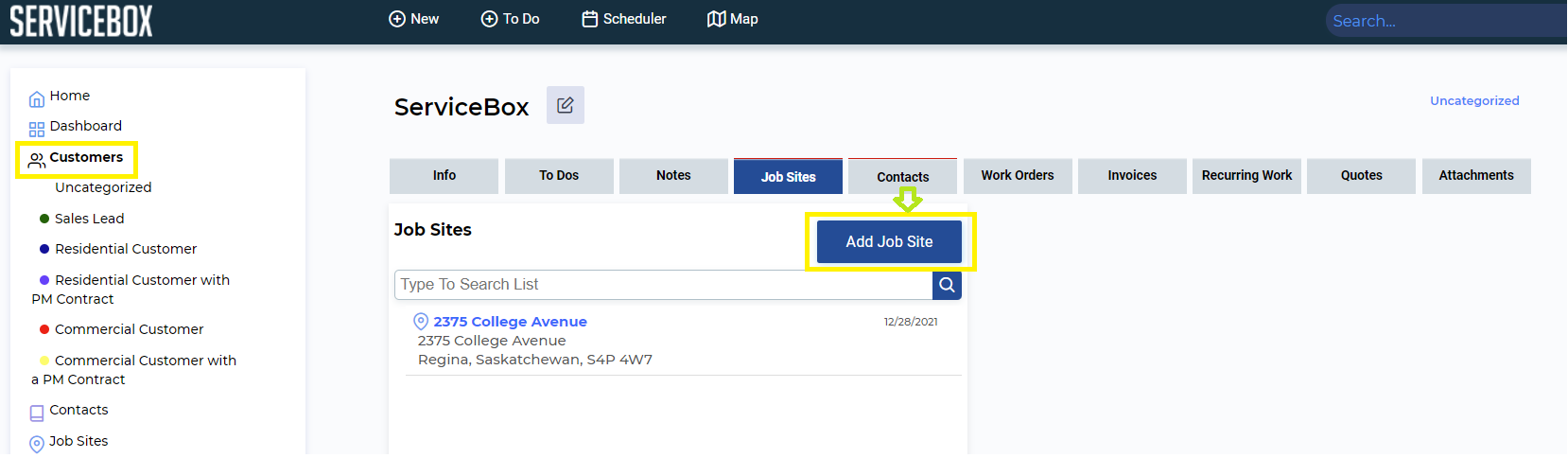This screenshot has height=458, width=1568.
Task: Click the top bar Search field
Action: (x=1447, y=21)
